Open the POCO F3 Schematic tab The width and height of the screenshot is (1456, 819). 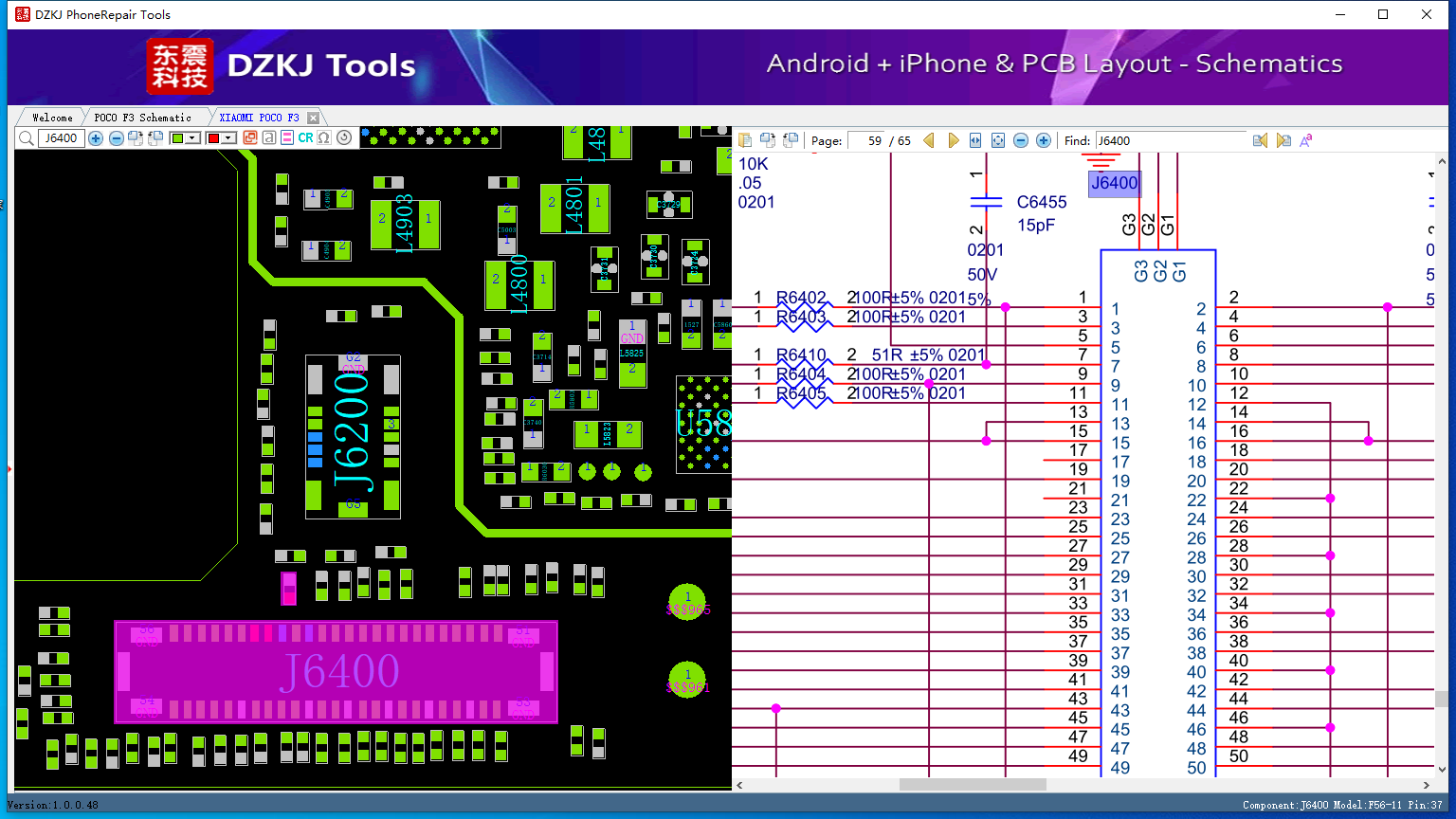point(143,118)
